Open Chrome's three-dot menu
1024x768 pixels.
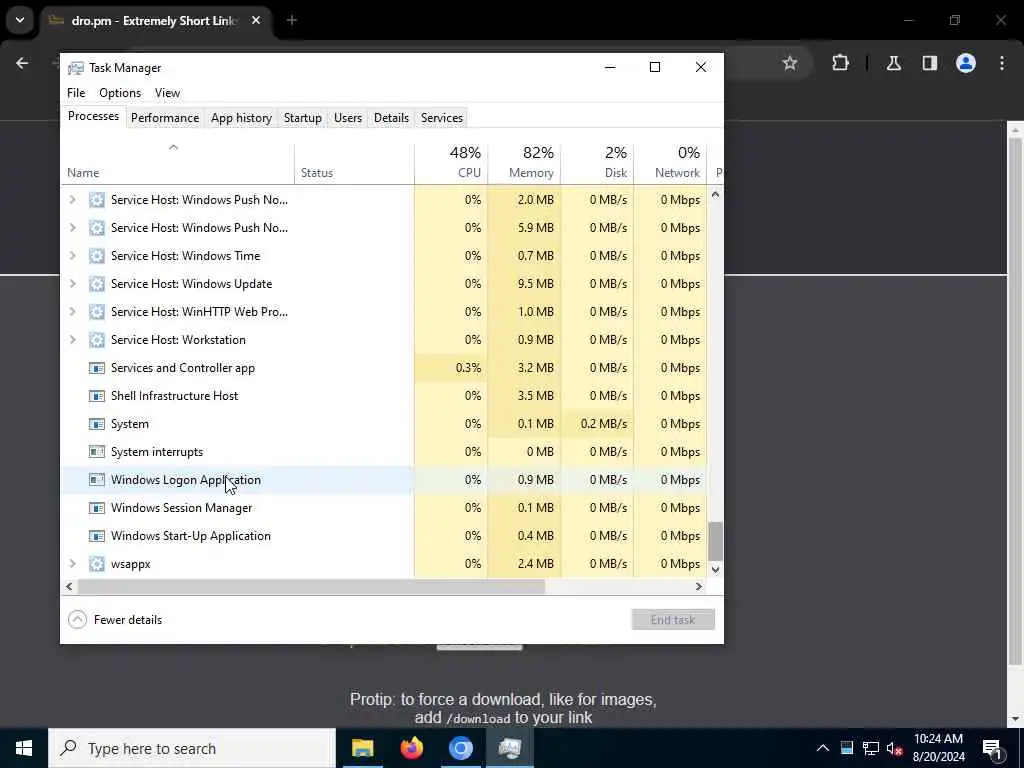point(1002,63)
